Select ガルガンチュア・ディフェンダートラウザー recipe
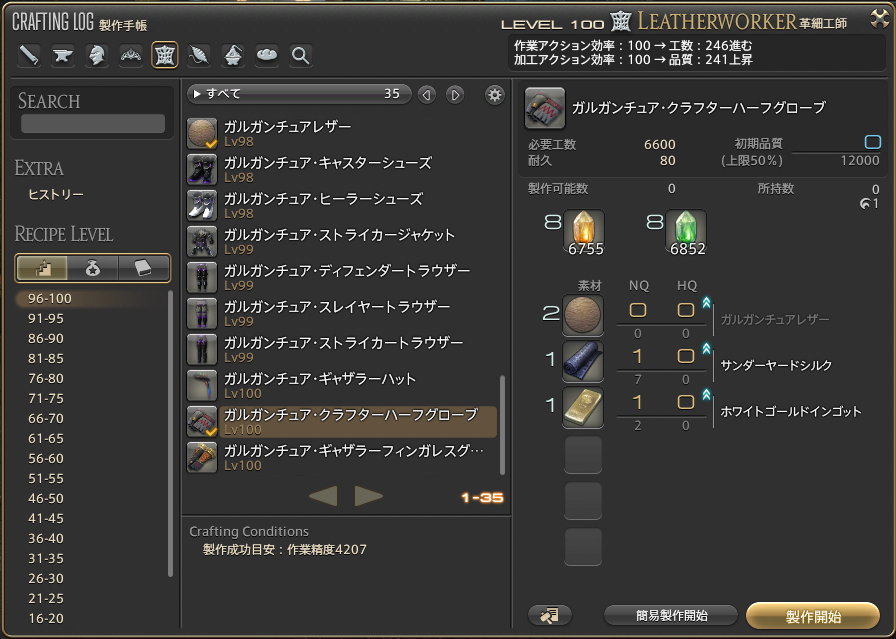Image resolution: width=896 pixels, height=639 pixels. click(x=342, y=277)
